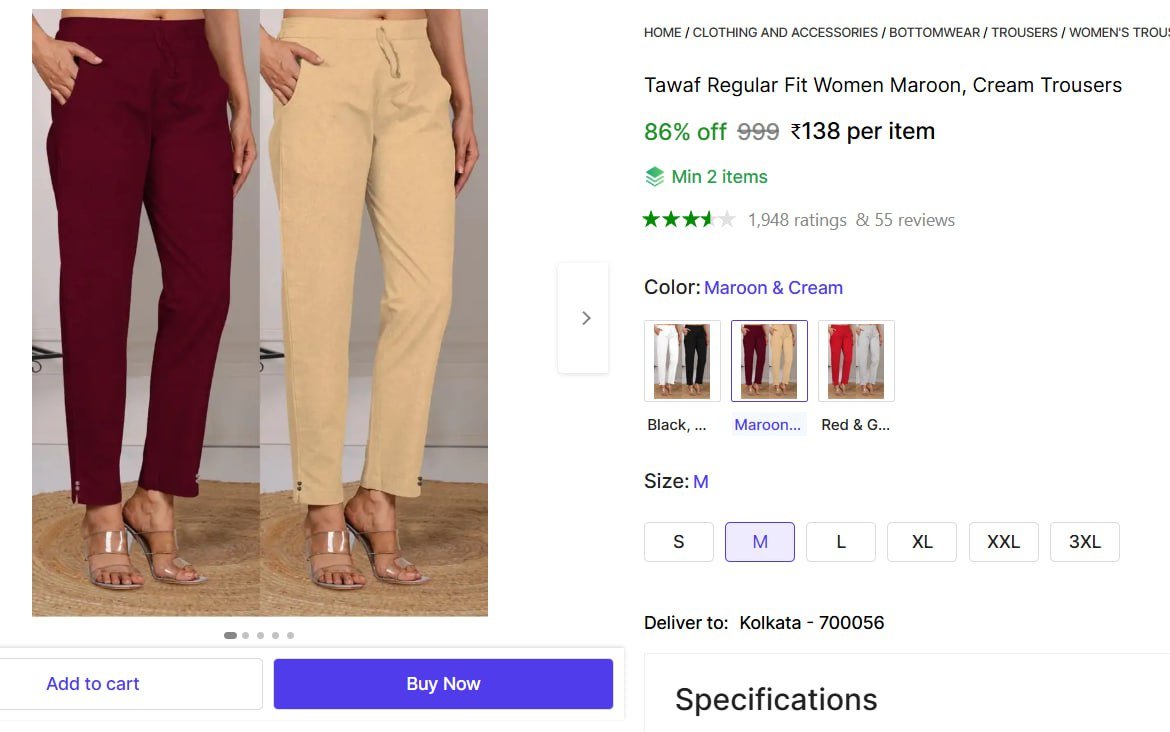Click Add to cart
This screenshot has height=732, width=1170.
coord(92,683)
